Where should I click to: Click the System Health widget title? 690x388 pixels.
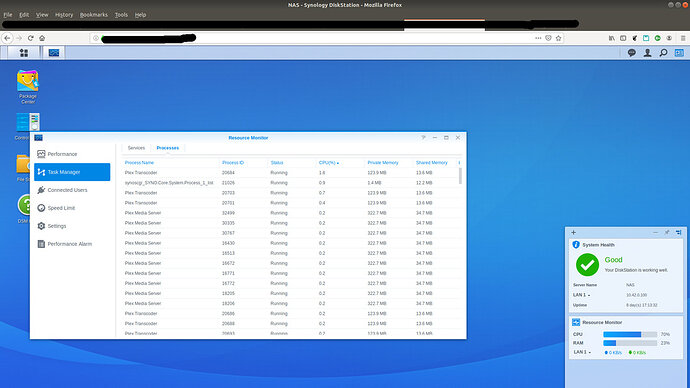coord(598,245)
